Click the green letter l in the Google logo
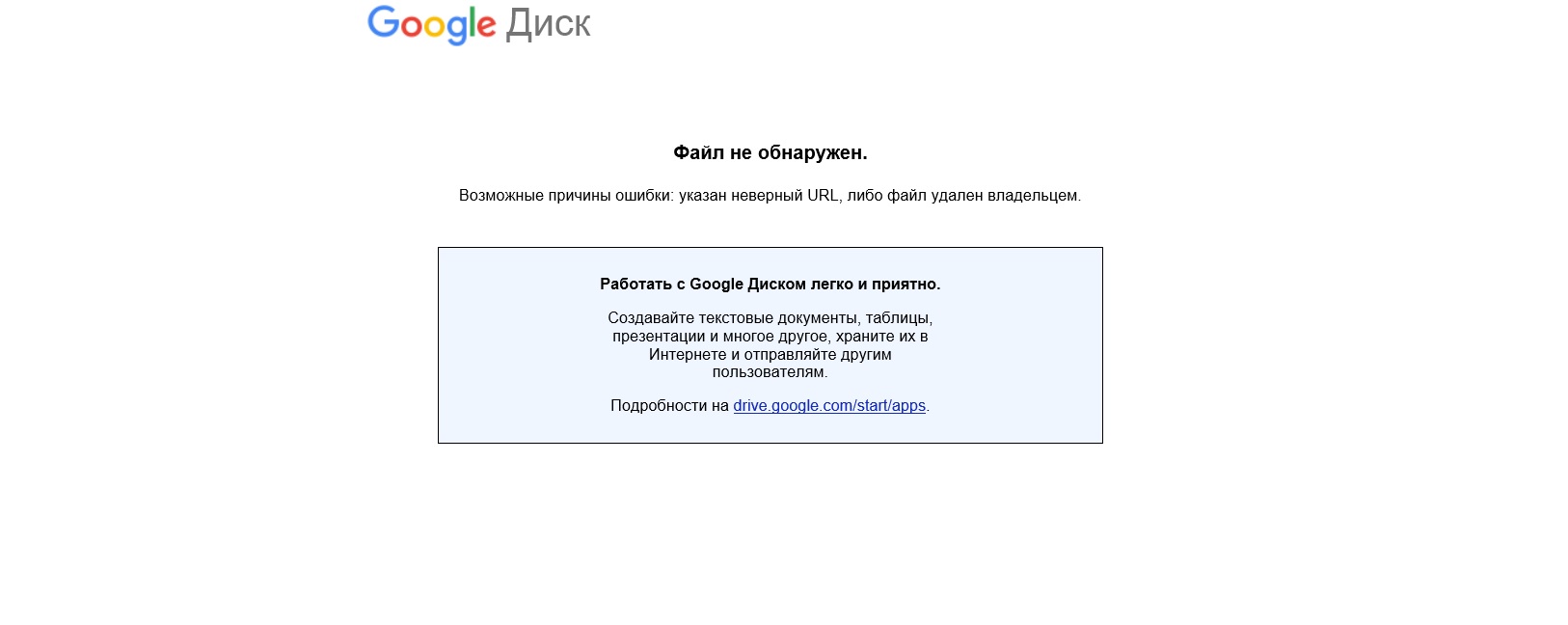Screen dimensions: 1568x625 [474, 21]
